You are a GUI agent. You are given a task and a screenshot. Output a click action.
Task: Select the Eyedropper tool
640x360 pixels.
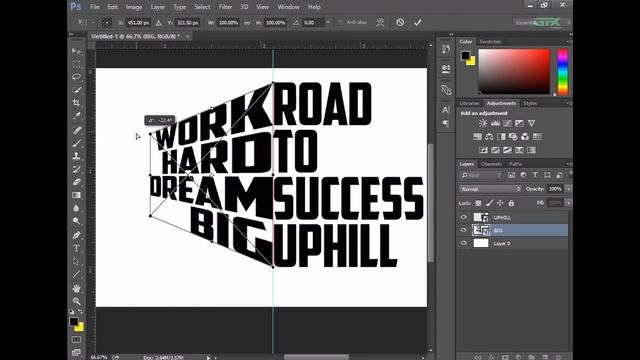76,116
